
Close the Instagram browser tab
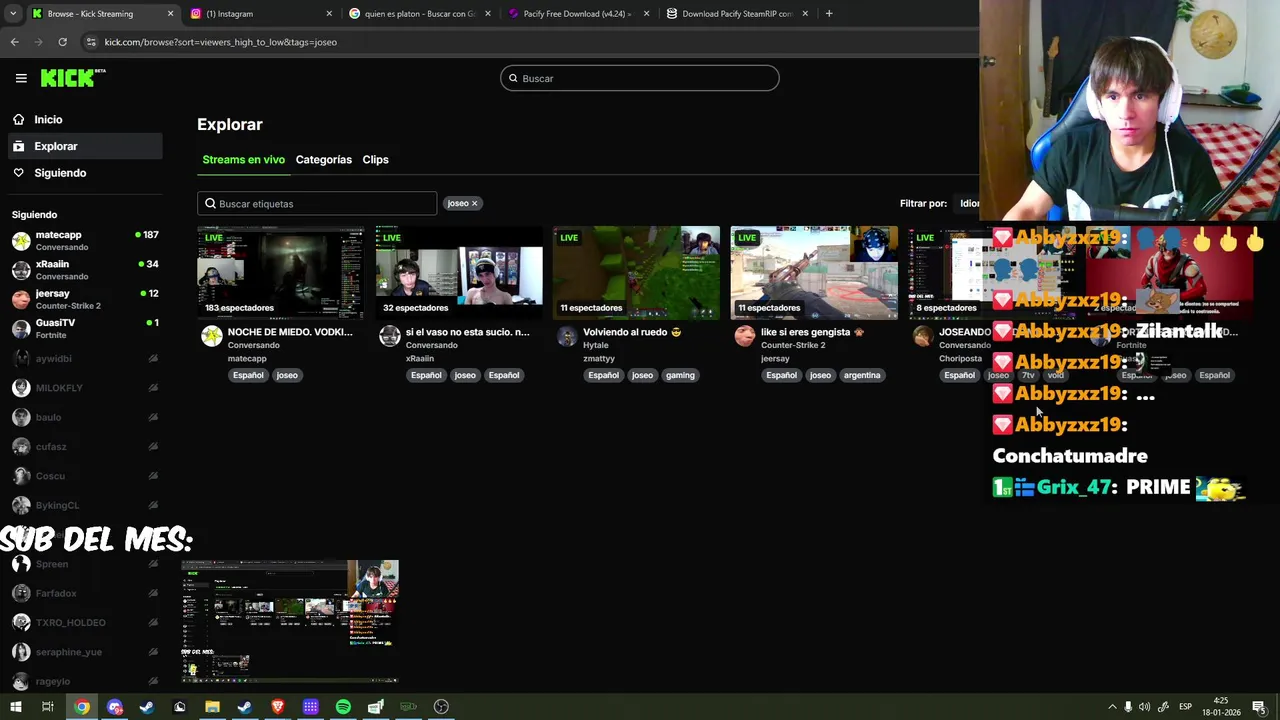pyautogui.click(x=329, y=14)
